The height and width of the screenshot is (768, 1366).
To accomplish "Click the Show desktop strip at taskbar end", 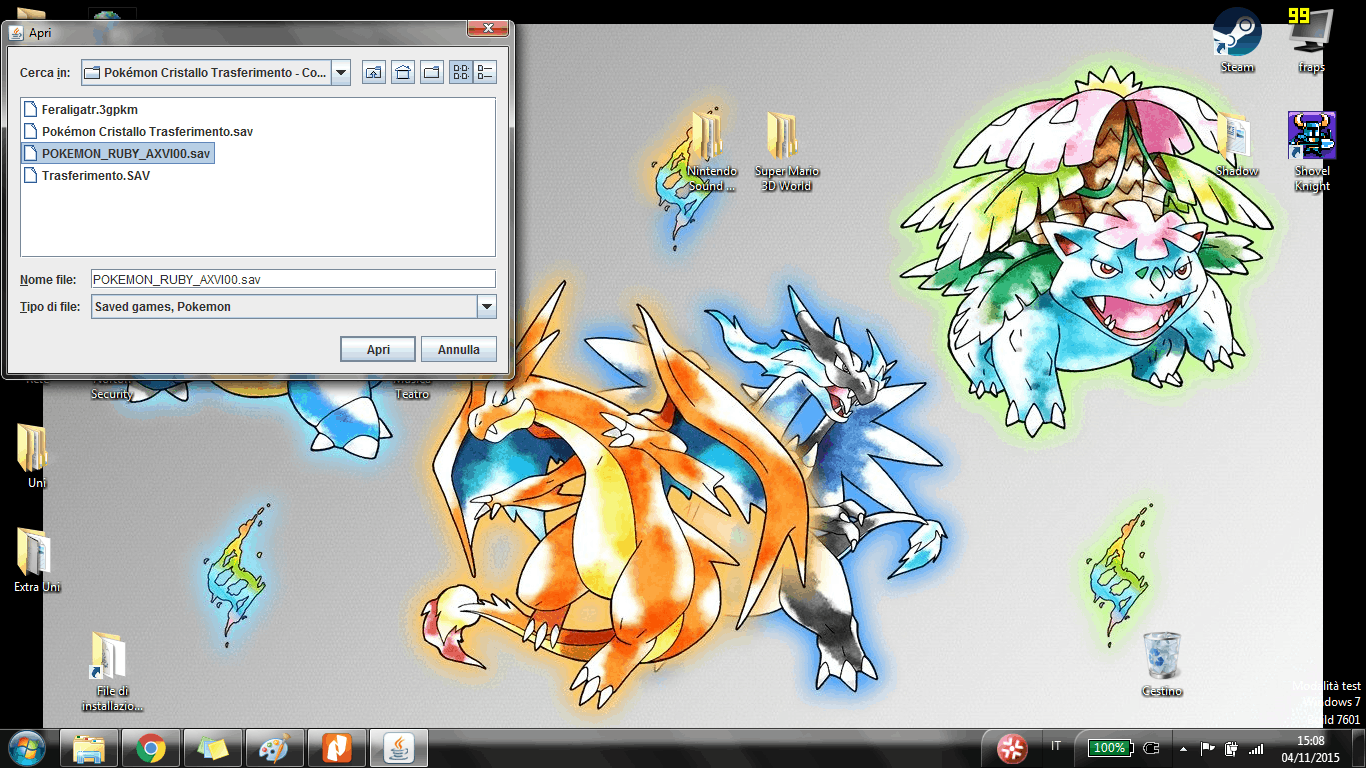I will coord(1358,748).
